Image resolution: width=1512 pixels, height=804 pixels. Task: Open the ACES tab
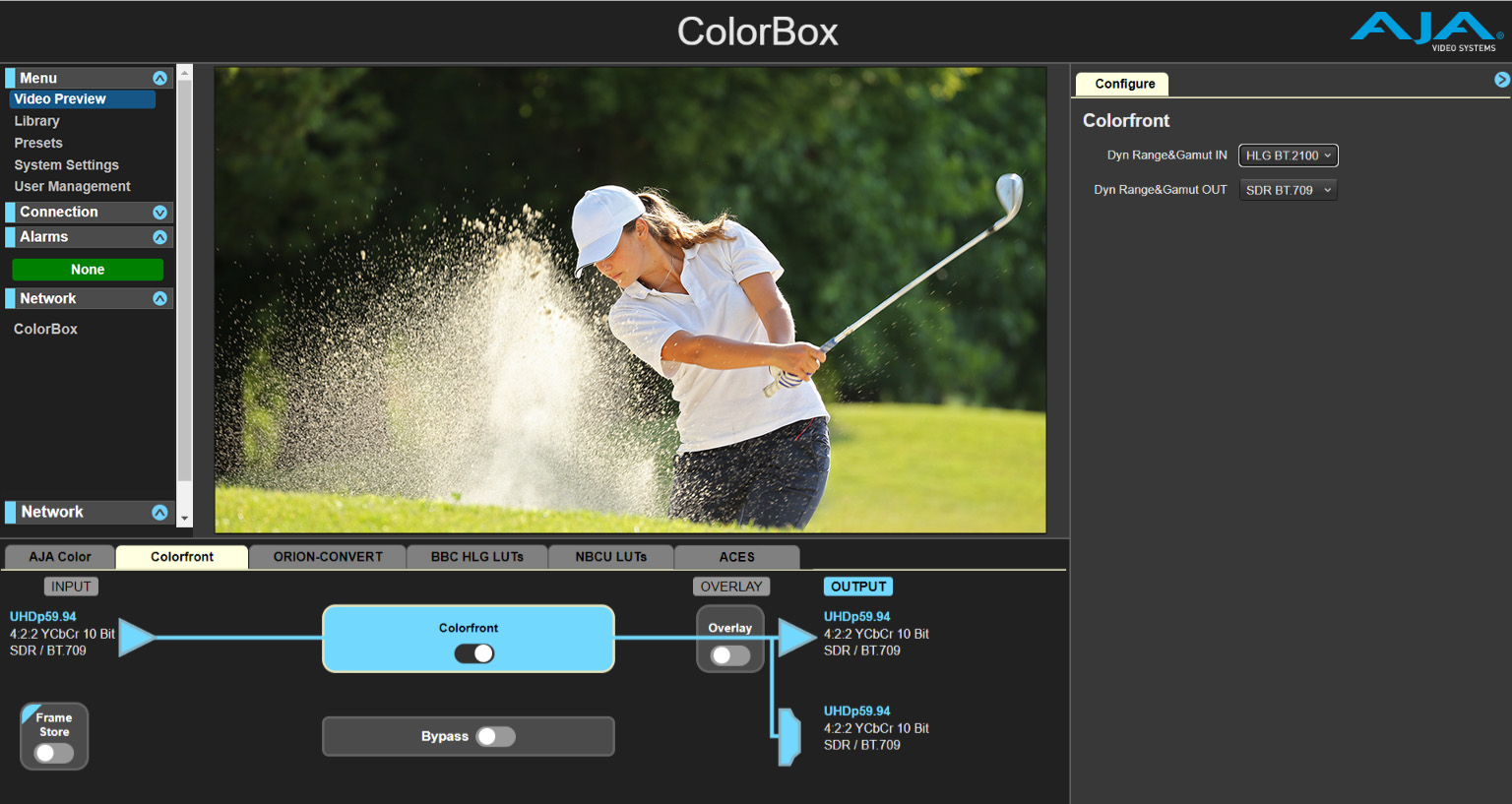[736, 557]
